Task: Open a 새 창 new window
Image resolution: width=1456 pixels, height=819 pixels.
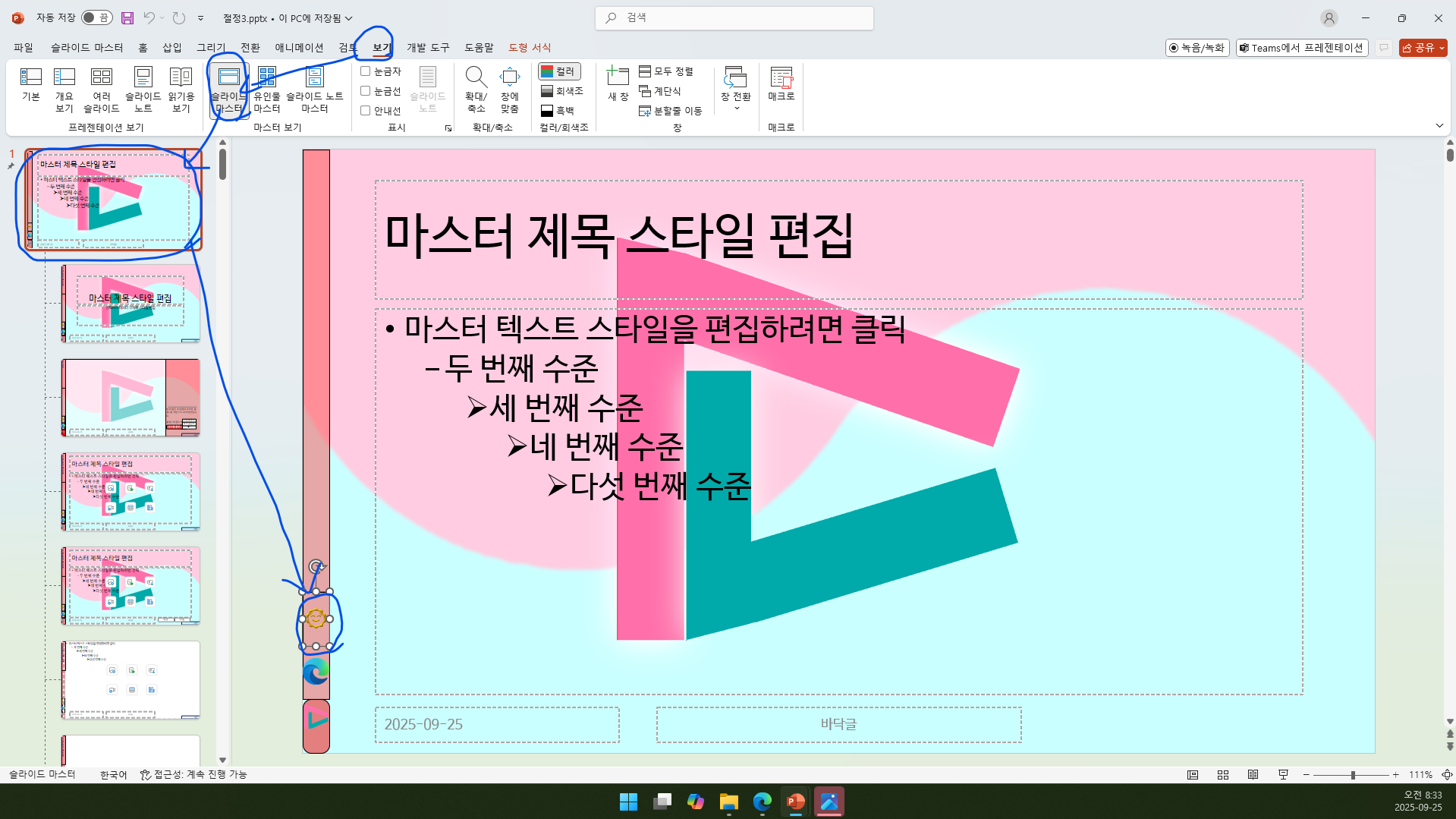Action: click(x=617, y=86)
